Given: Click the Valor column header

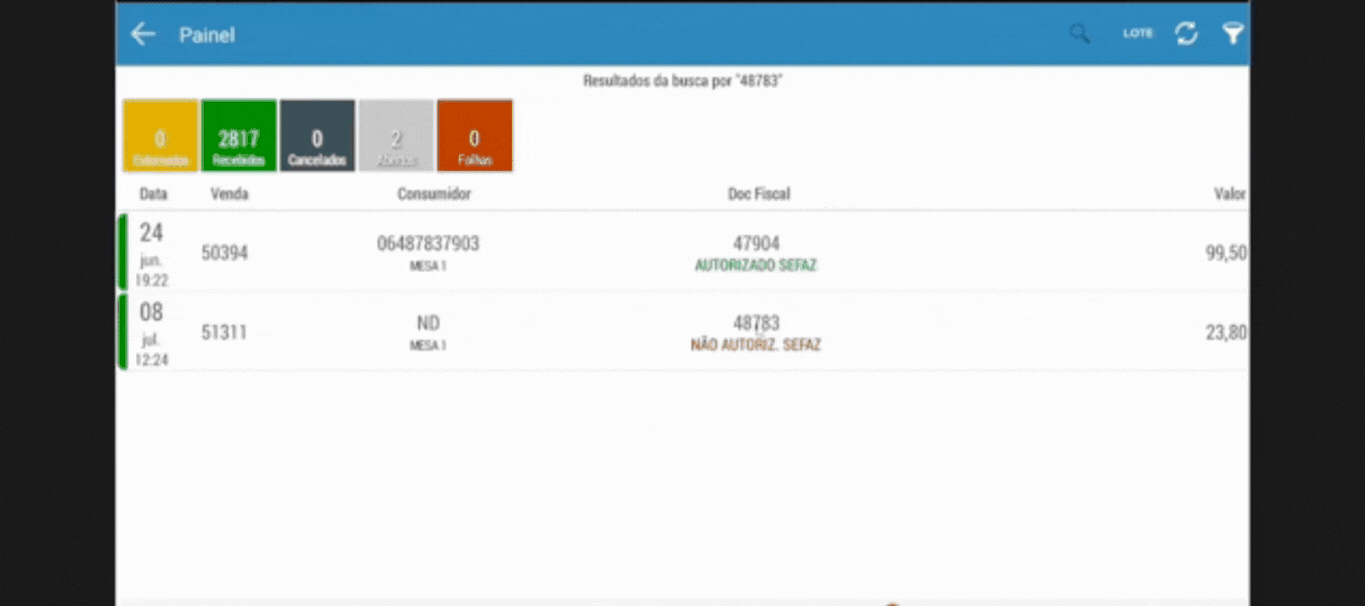Looking at the screenshot, I should point(1229,194).
